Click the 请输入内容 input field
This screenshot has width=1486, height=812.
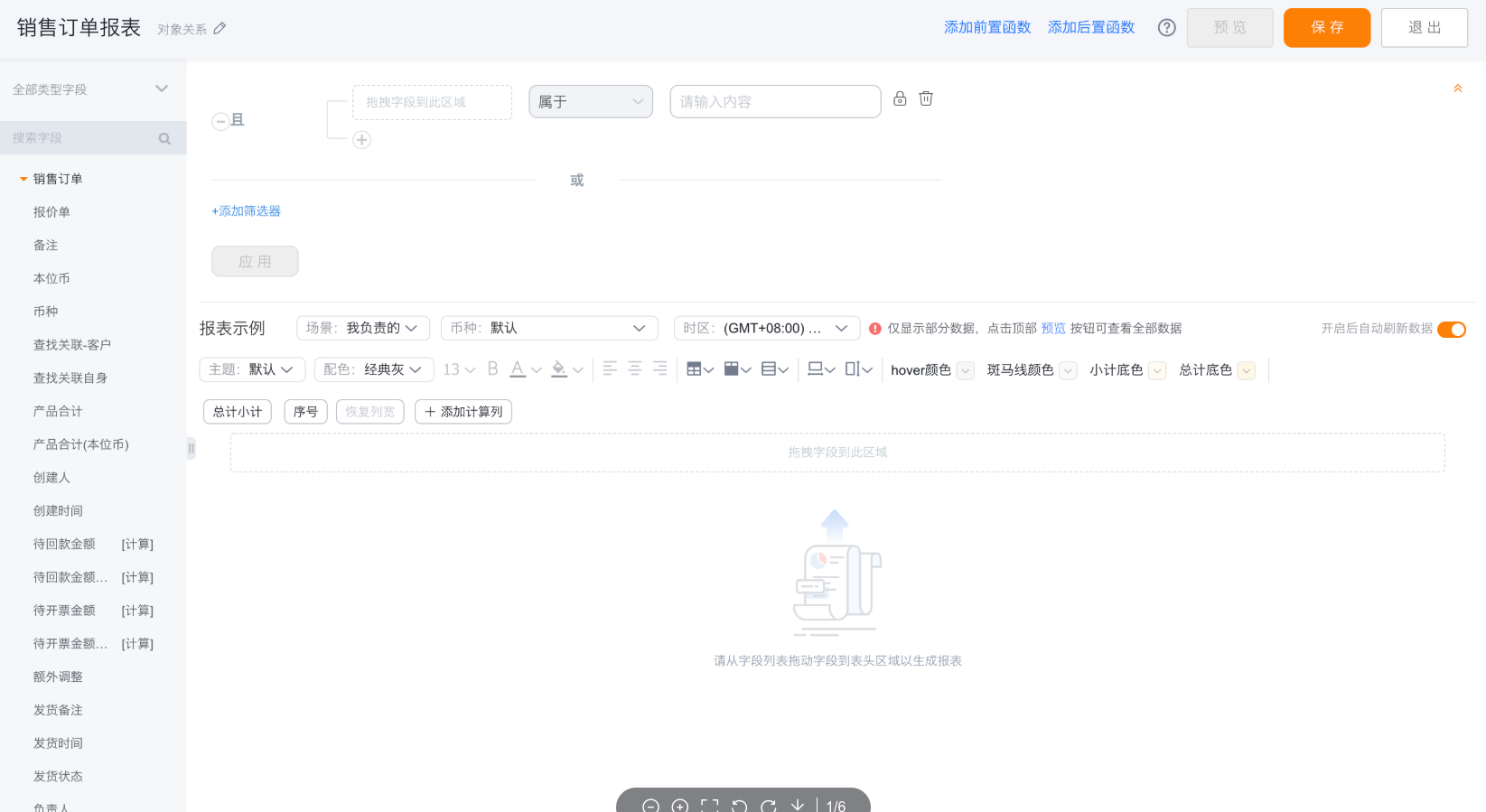(775, 102)
